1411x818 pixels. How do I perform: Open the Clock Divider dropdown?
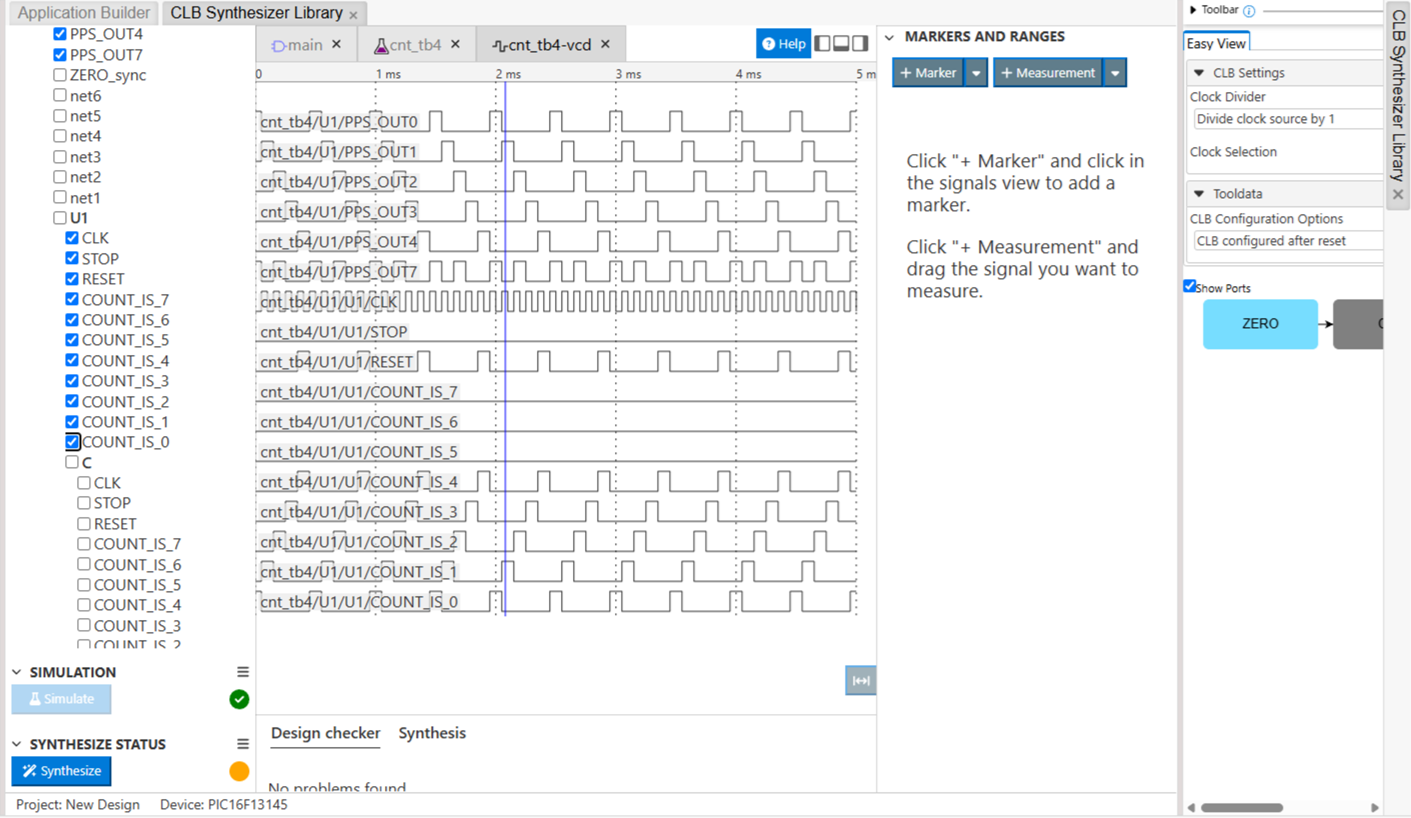tap(1288, 119)
